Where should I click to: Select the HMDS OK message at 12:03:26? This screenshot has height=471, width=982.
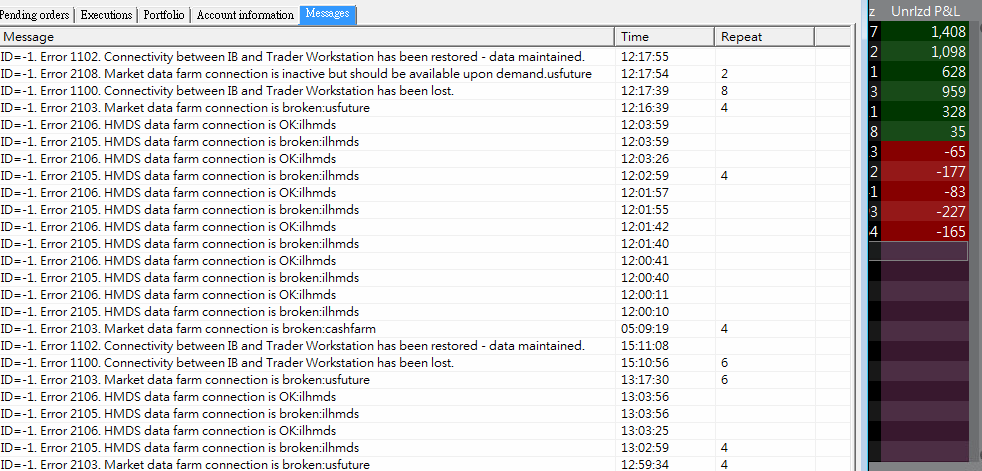coord(168,158)
